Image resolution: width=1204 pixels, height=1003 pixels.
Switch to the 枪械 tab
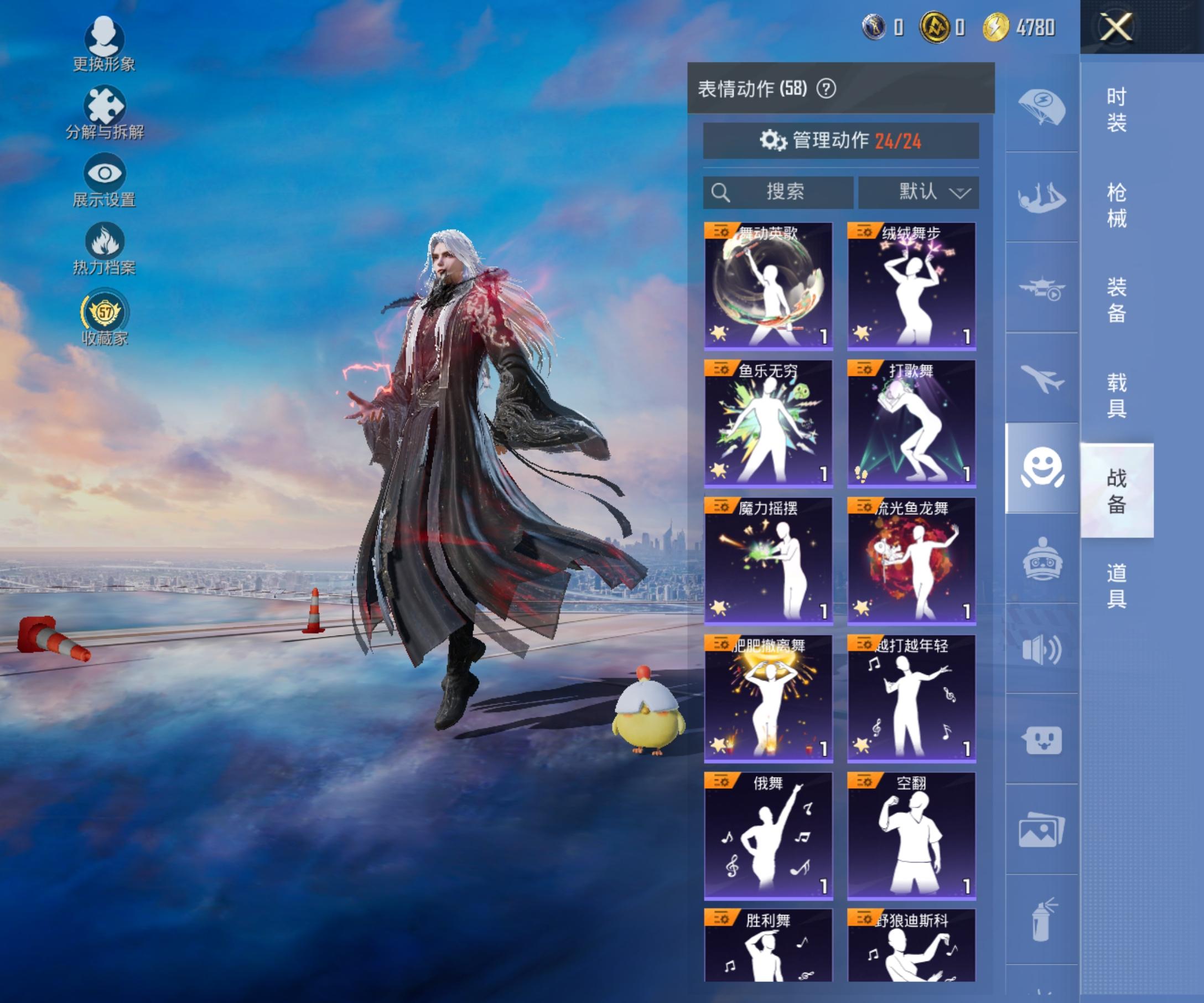click(1116, 205)
